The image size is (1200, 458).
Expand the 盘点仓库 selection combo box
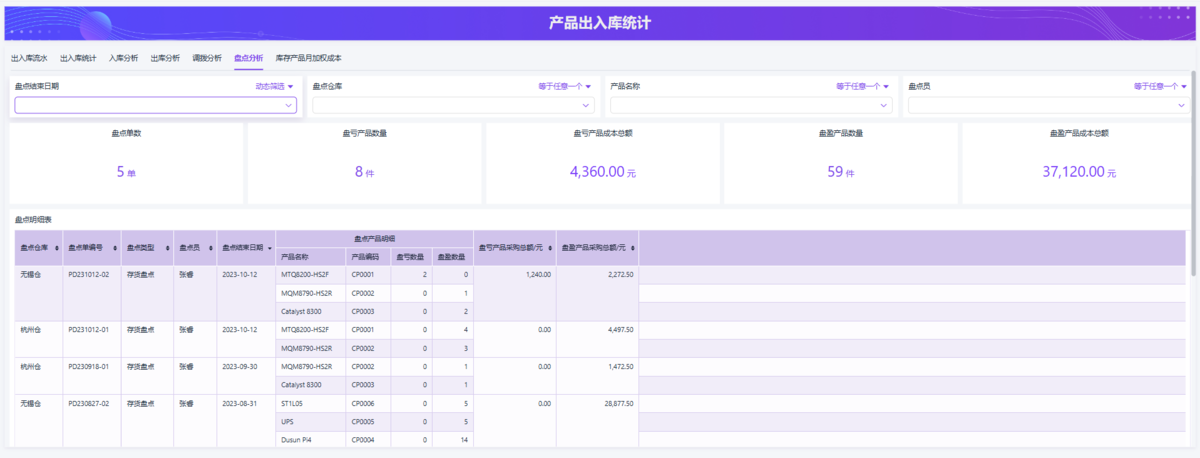455,105
